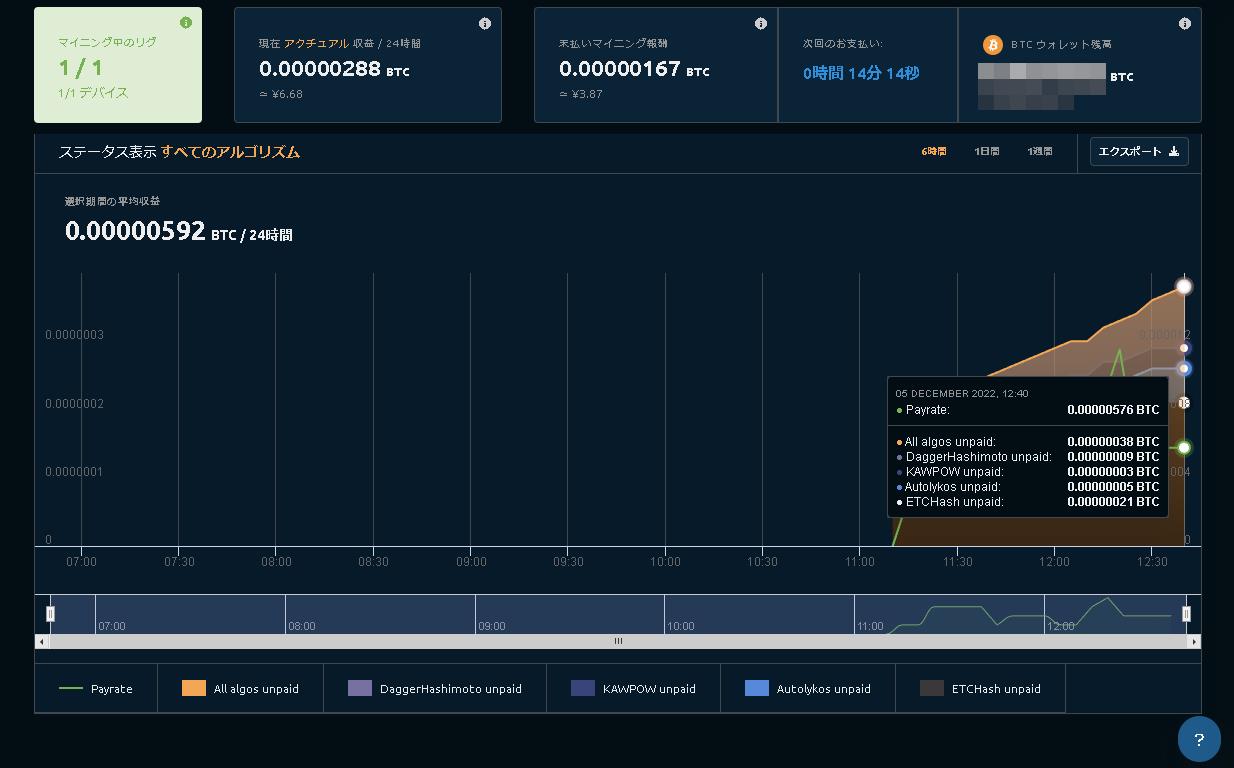Click next payout countdown 0時間 14分 14秒
The width and height of the screenshot is (1234, 768).
[861, 73]
